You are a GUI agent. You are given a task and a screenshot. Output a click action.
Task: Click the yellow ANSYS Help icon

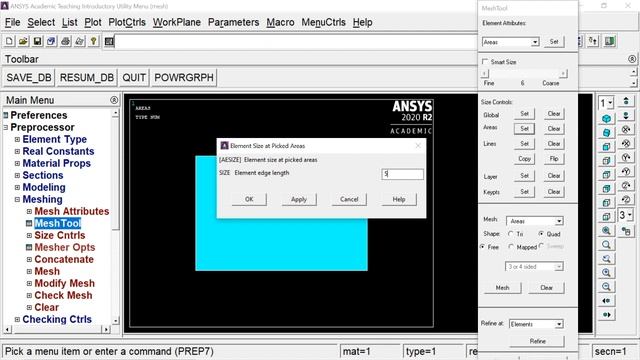click(93, 41)
